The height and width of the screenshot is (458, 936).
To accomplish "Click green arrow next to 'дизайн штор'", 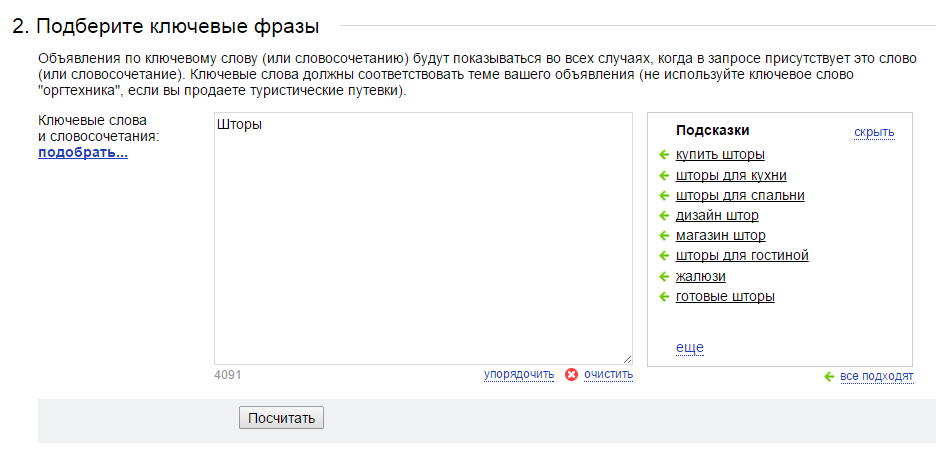I will point(663,216).
